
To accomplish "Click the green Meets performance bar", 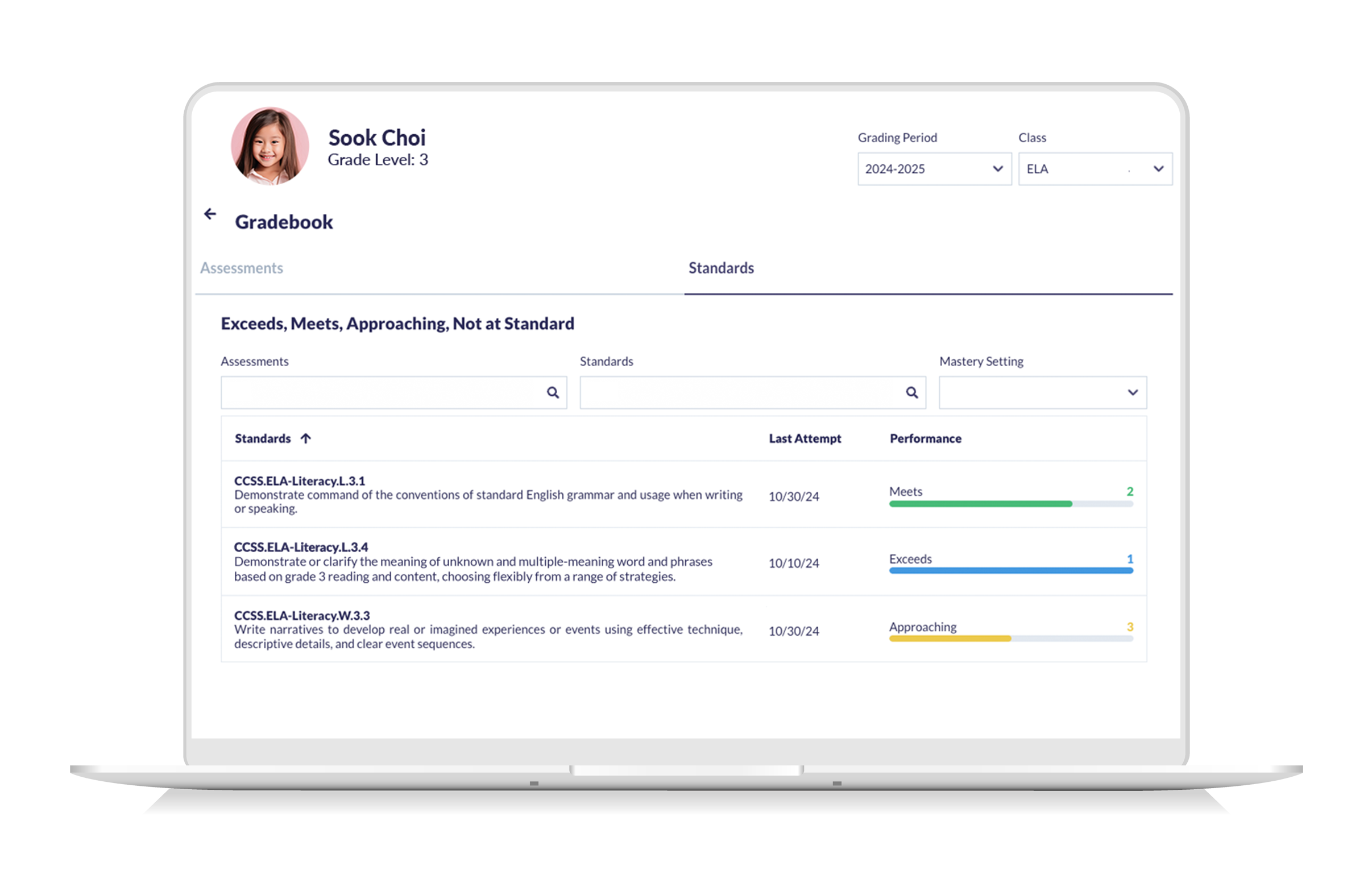I will click(980, 504).
